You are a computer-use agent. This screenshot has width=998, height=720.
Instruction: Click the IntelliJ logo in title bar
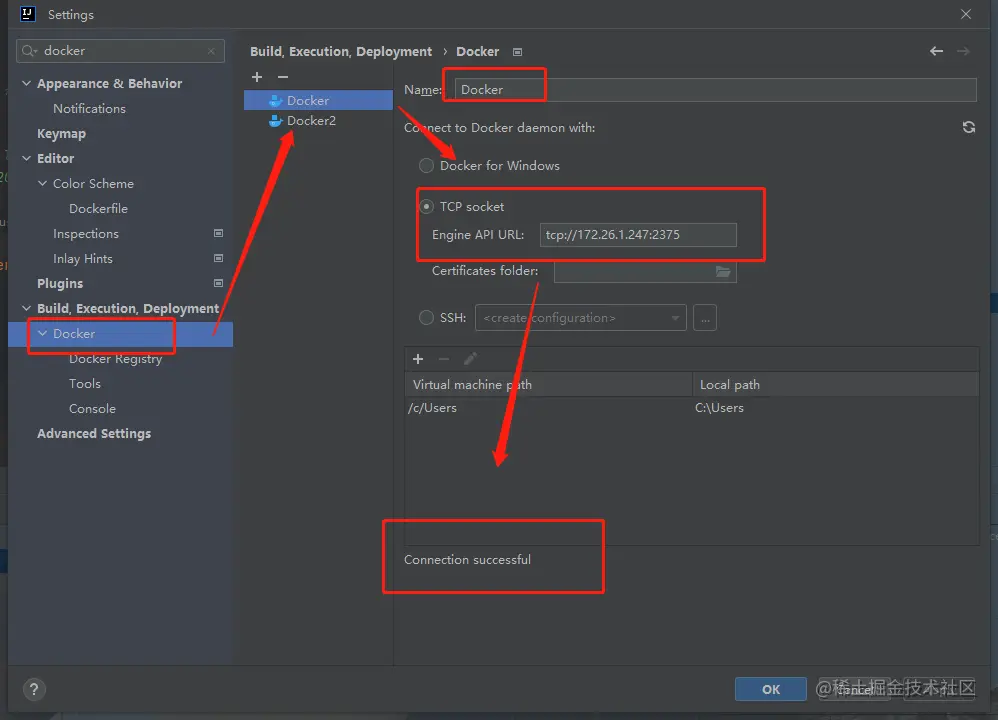[27, 14]
